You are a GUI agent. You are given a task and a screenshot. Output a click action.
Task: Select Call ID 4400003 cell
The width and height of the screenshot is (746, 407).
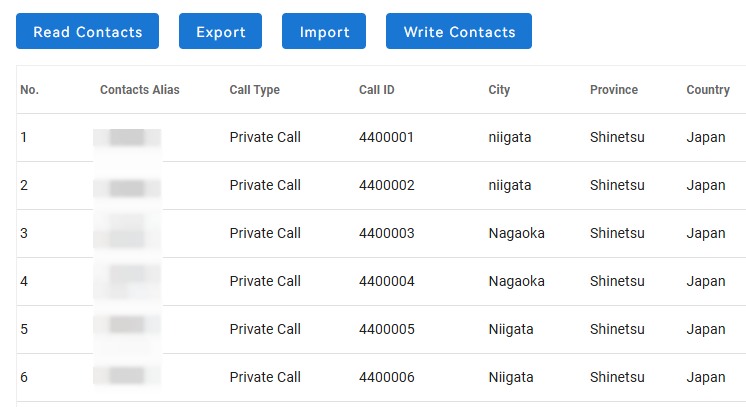[x=386, y=233]
